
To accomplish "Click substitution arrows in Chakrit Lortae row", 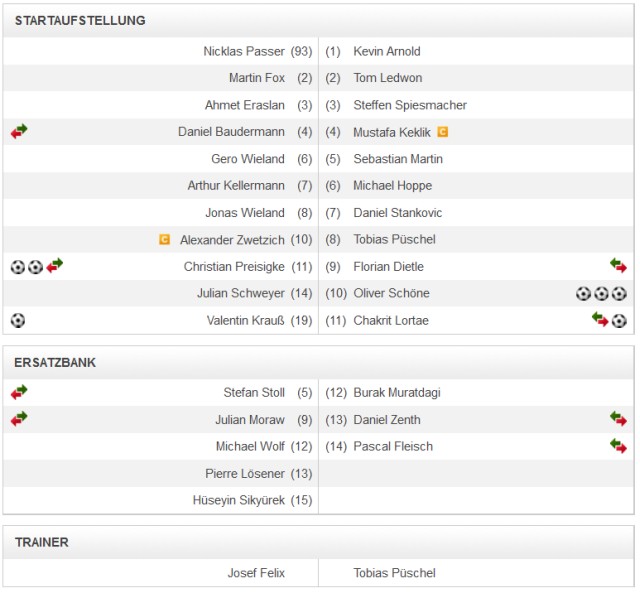I will click(600, 320).
